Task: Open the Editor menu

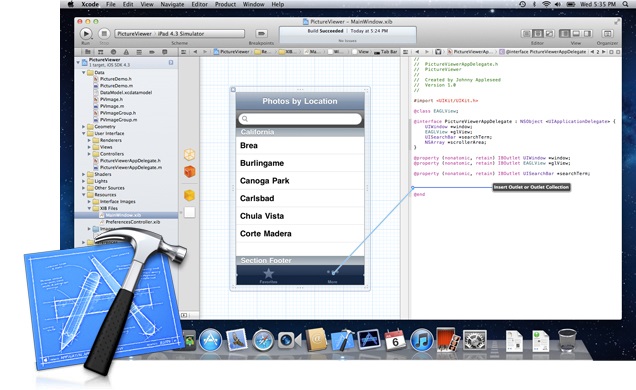Action: pyautogui.click(x=199, y=4)
